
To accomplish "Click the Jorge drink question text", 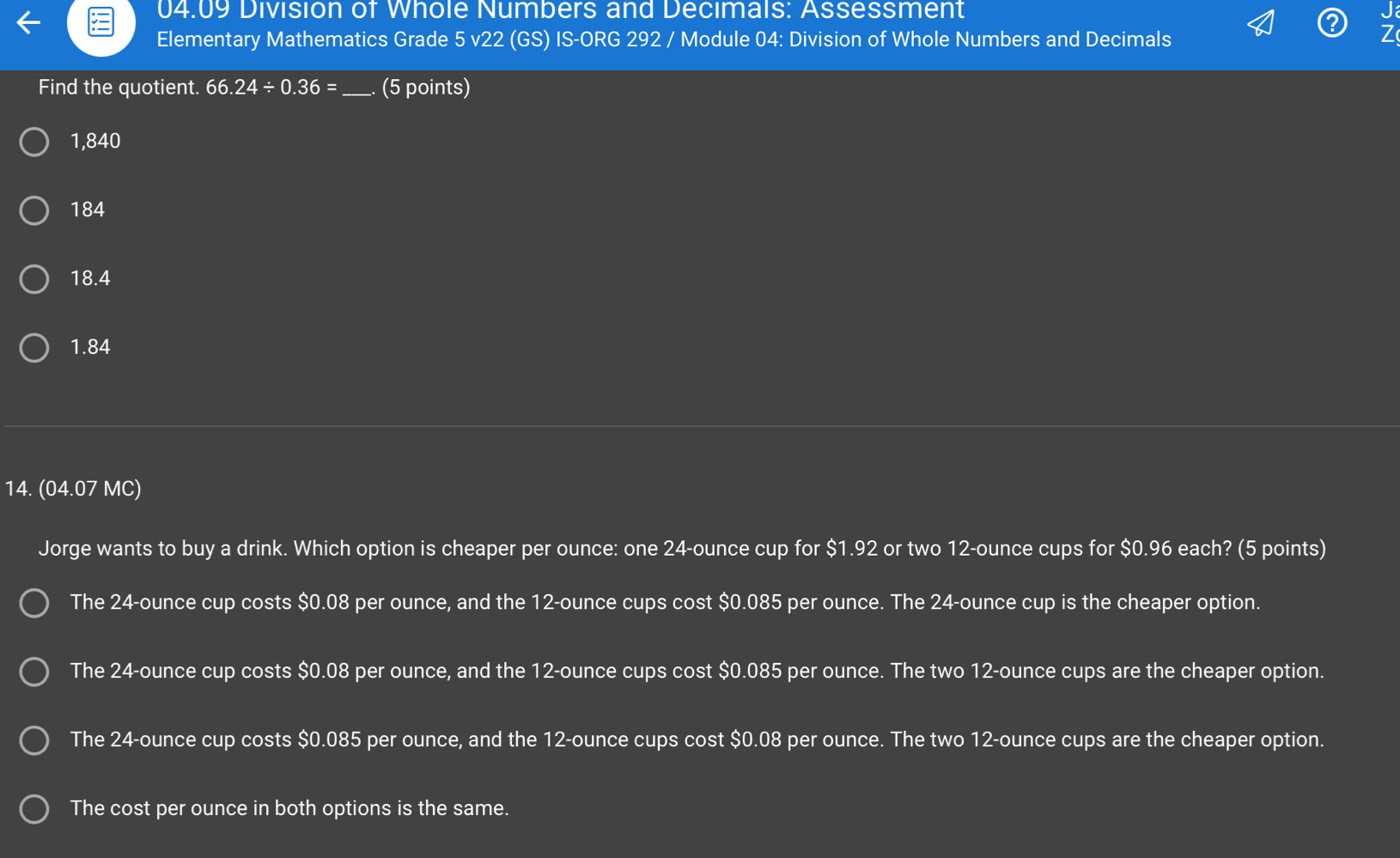I will [682, 548].
